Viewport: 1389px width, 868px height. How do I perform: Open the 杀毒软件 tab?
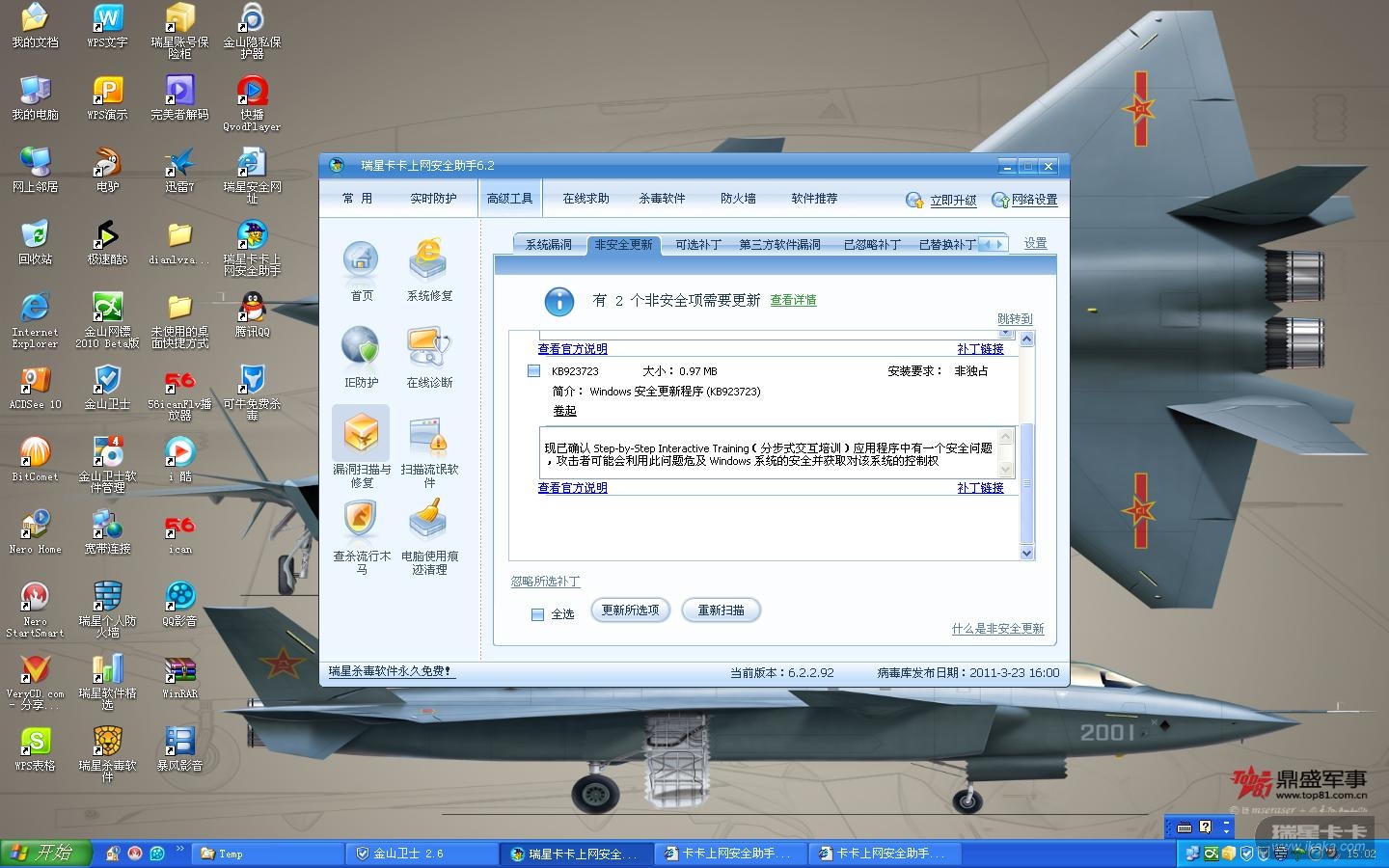pos(662,199)
